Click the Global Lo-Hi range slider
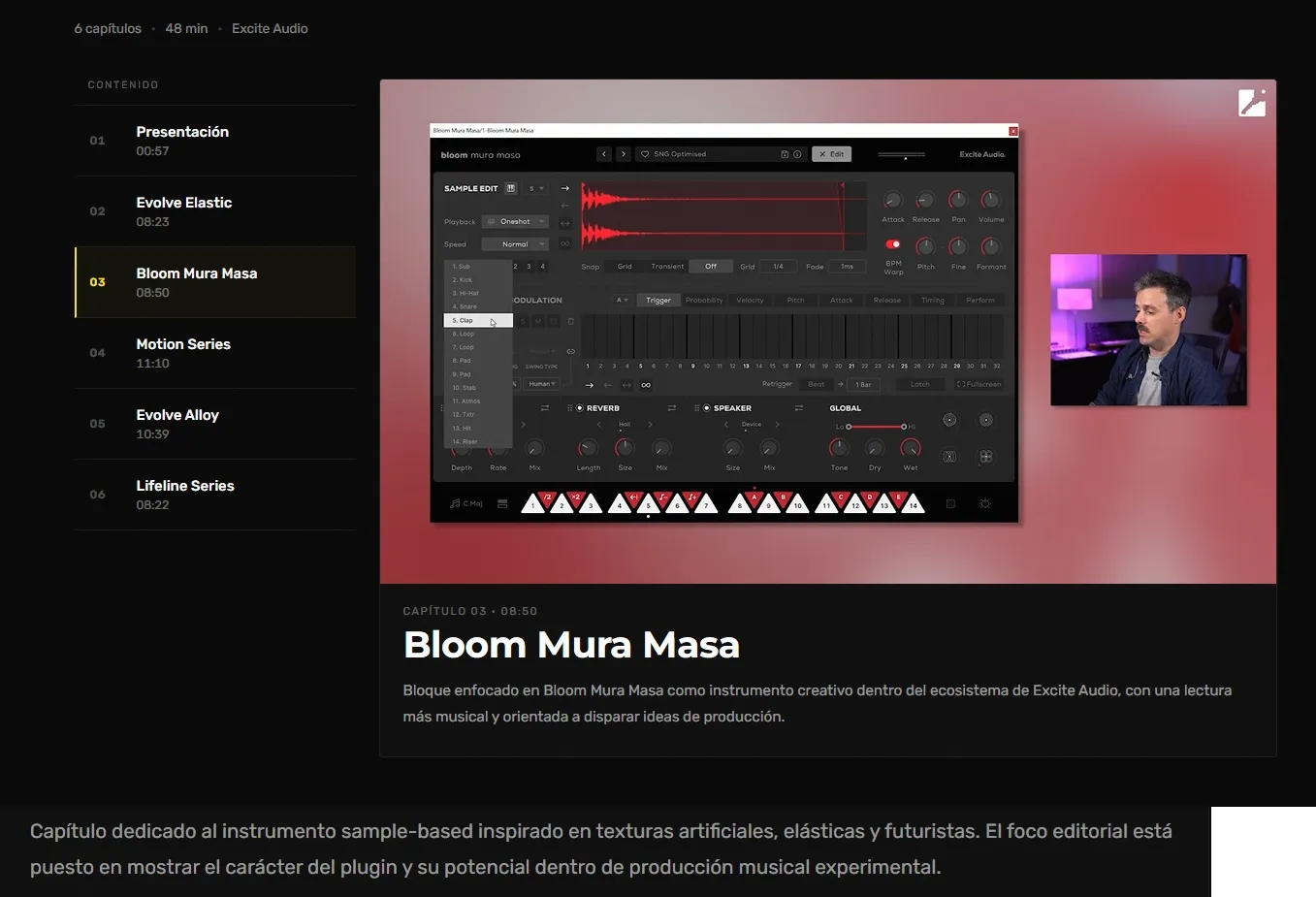This screenshot has height=897, width=1316. click(876, 427)
